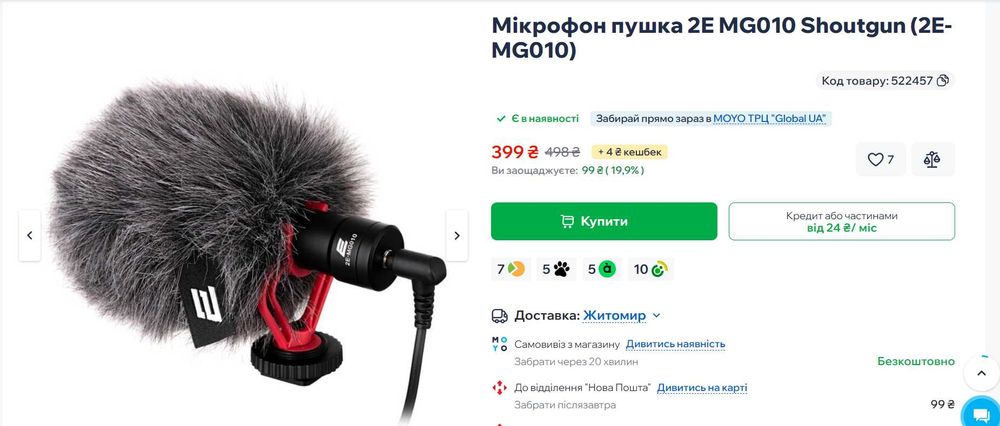Screen dimensions: 1000x426
Task: Add product to comparison scales icon
Action: click(x=932, y=159)
